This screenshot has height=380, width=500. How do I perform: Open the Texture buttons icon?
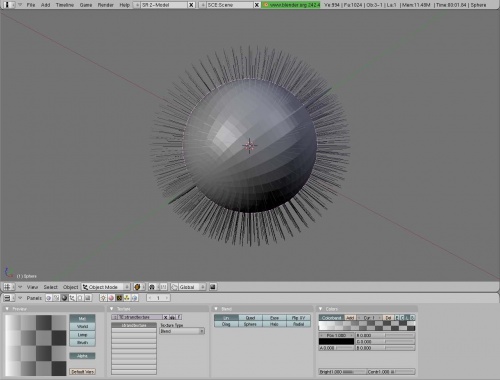[x=119, y=298]
